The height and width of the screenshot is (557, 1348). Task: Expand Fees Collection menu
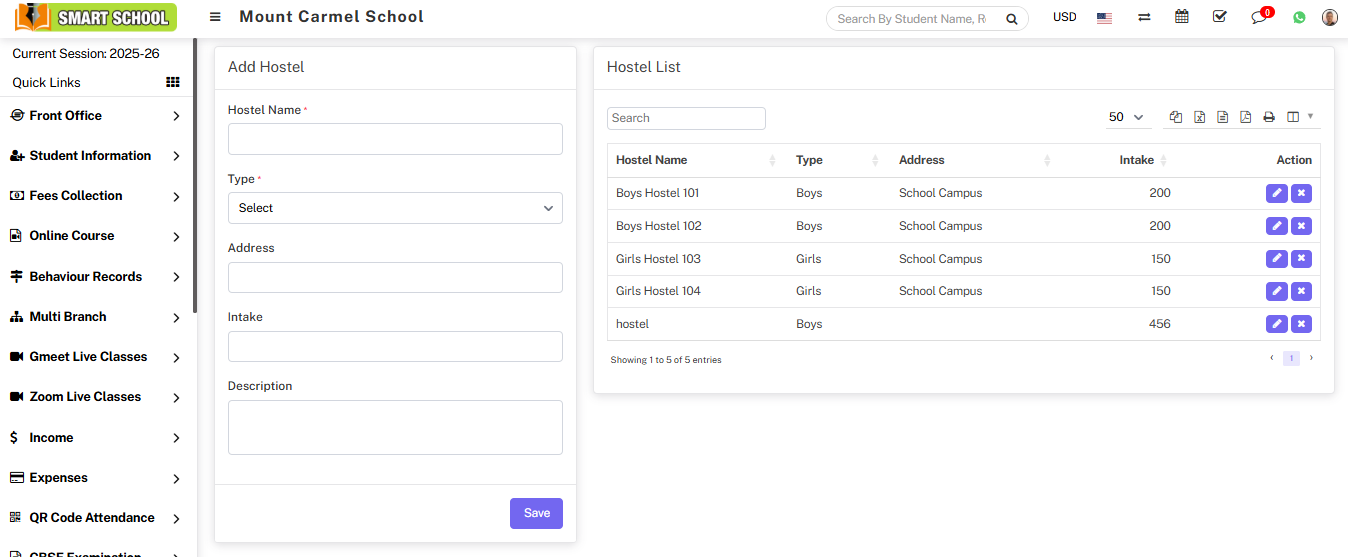(95, 196)
